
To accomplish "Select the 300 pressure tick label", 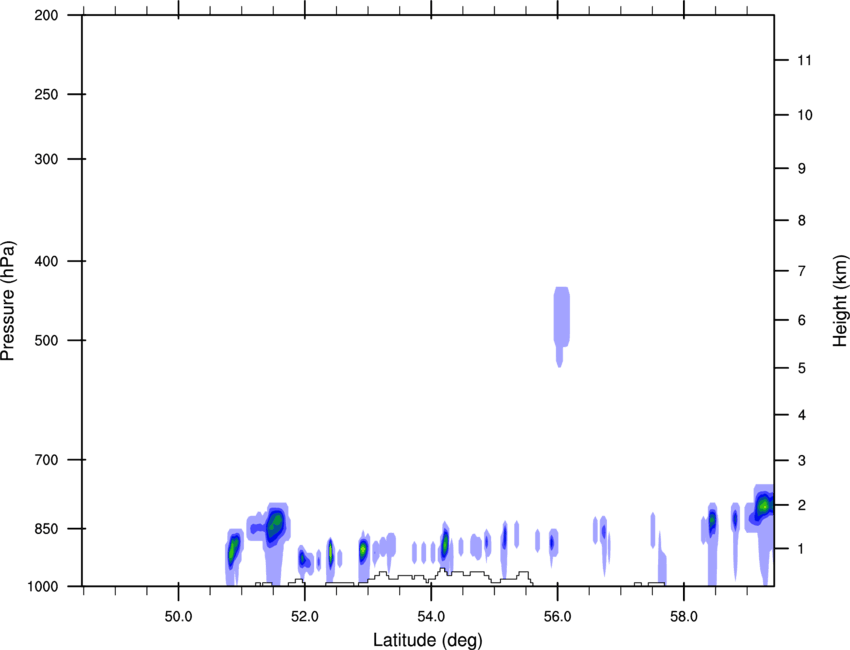I will pyautogui.click(x=46, y=159).
